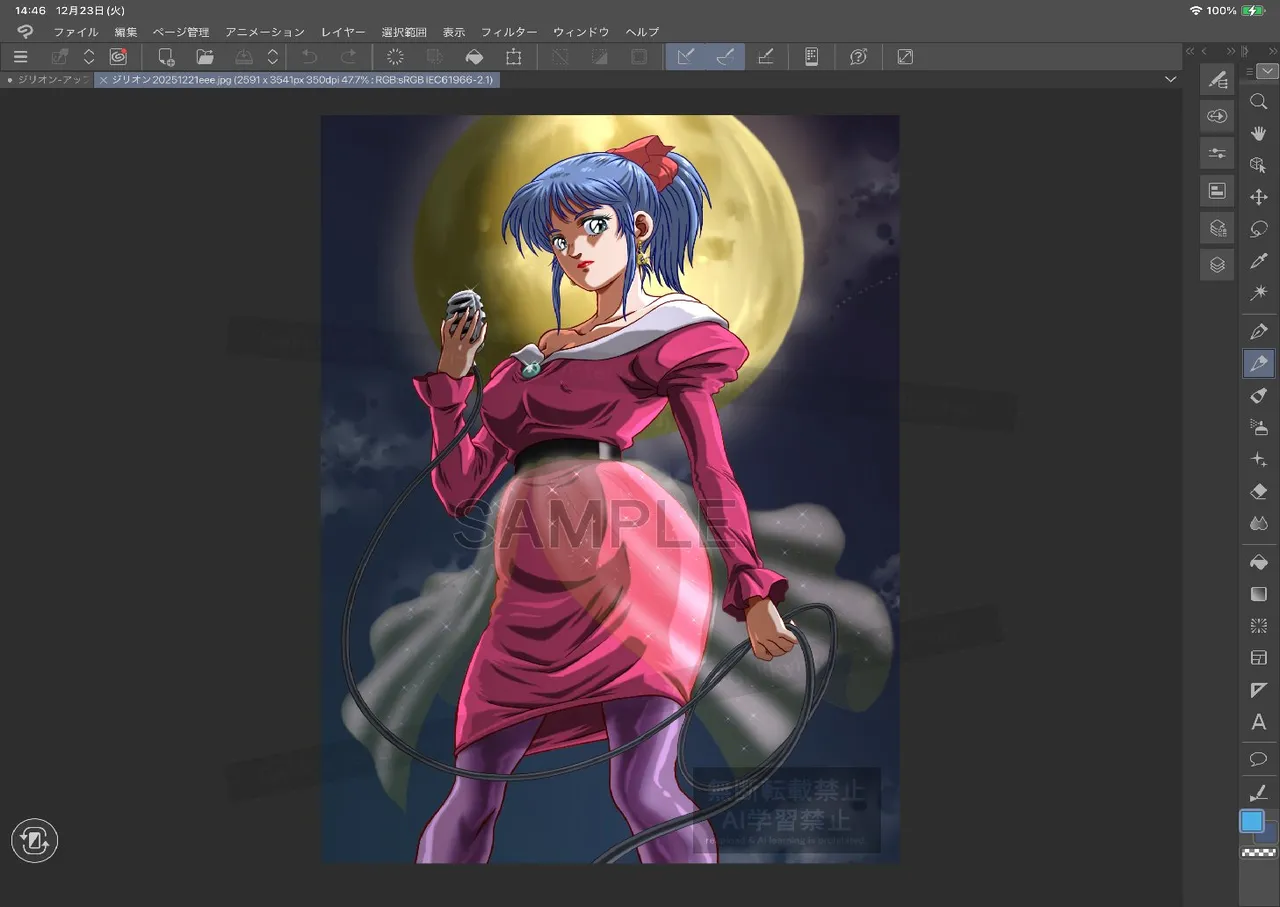Open the hamburger main menu
Viewport: 1280px width, 907px height.
pos(20,57)
